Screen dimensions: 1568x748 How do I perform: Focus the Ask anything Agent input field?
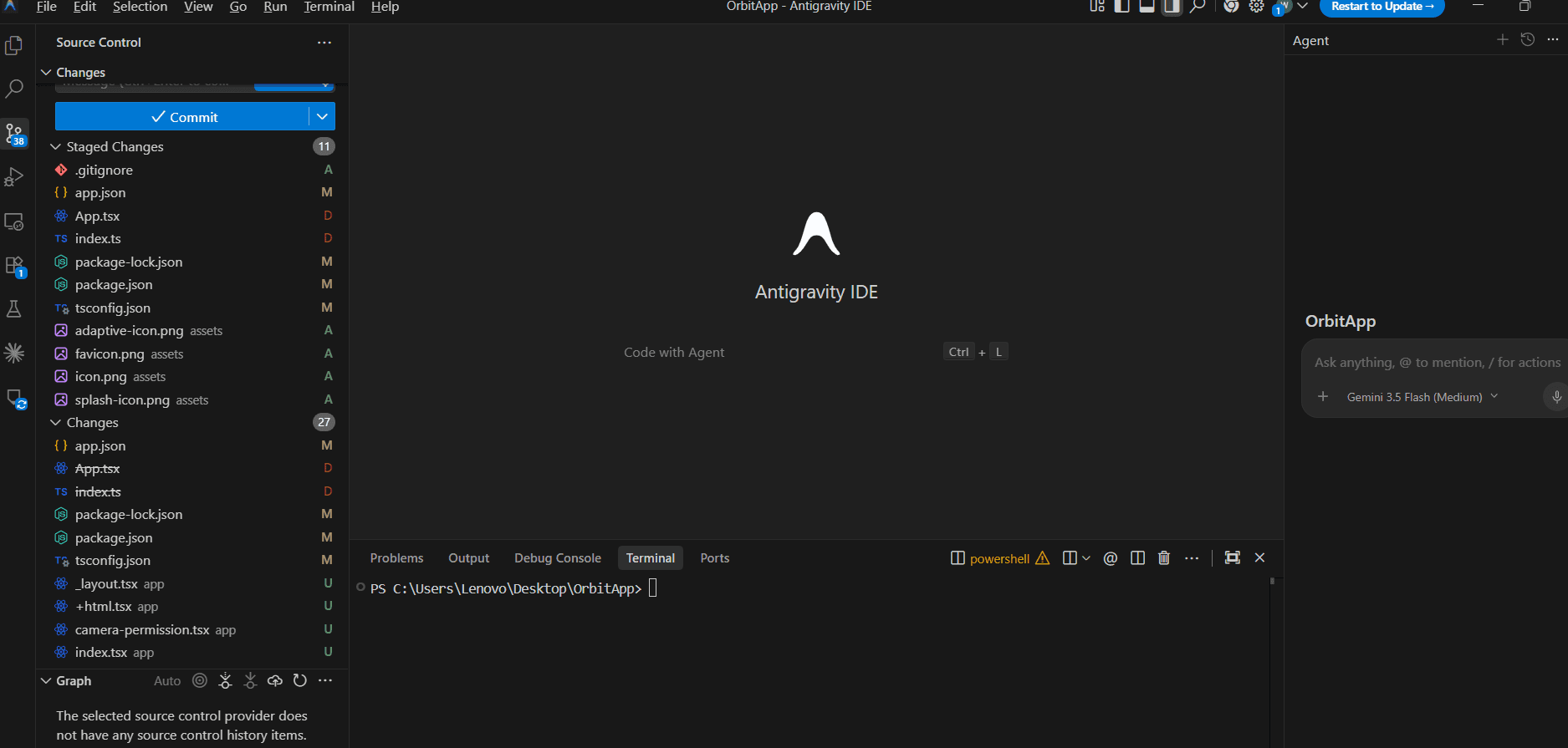coord(1437,362)
